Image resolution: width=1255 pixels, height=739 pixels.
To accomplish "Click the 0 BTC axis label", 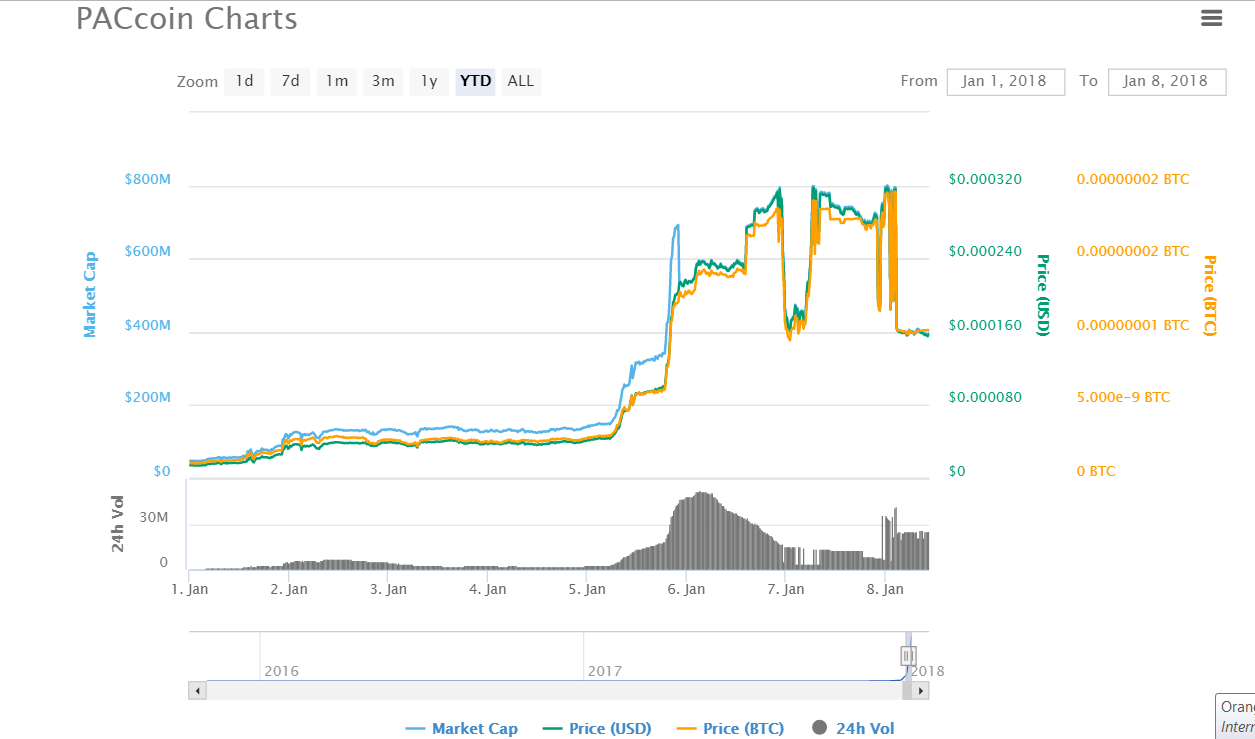I will pos(1096,471).
